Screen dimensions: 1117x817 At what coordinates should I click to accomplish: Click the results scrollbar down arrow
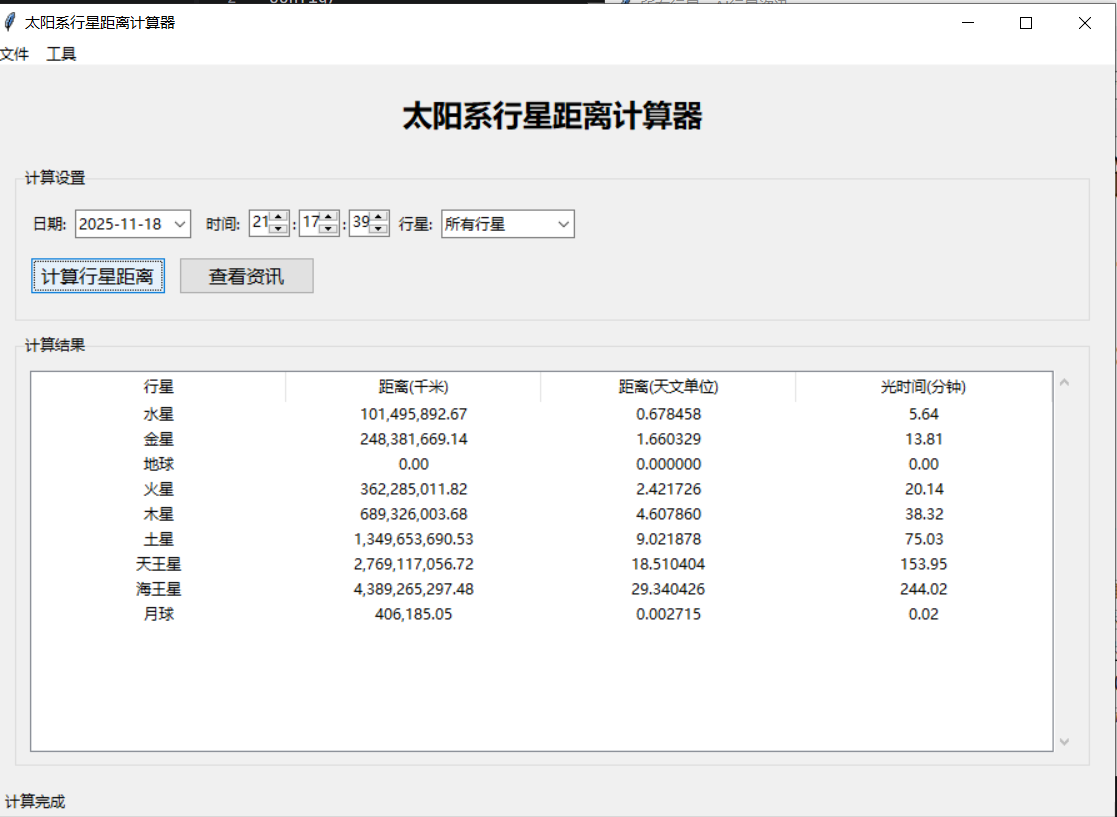click(x=1063, y=742)
